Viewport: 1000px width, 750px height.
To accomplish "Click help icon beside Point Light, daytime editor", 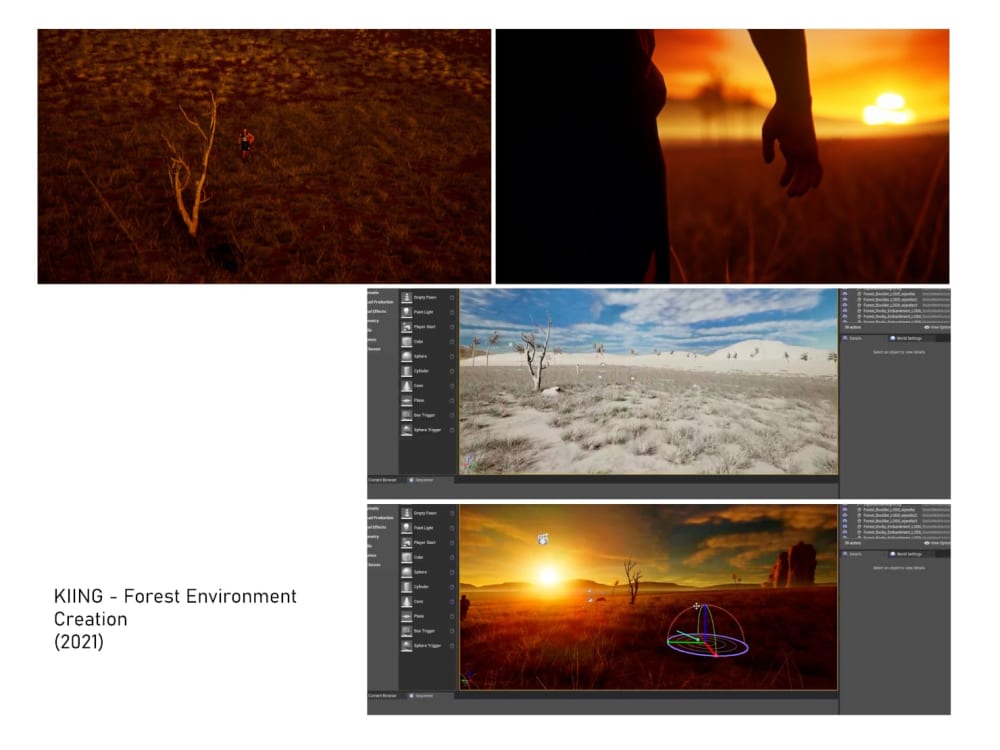I will tap(452, 312).
